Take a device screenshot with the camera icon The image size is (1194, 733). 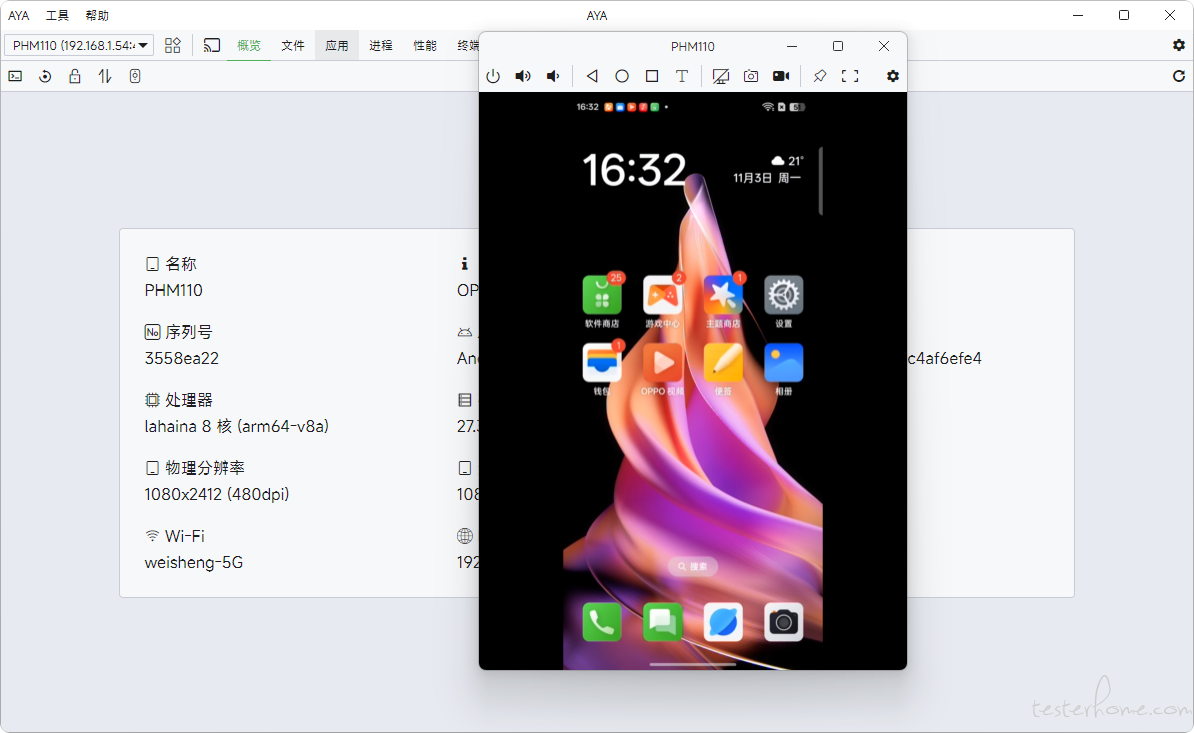(x=751, y=76)
